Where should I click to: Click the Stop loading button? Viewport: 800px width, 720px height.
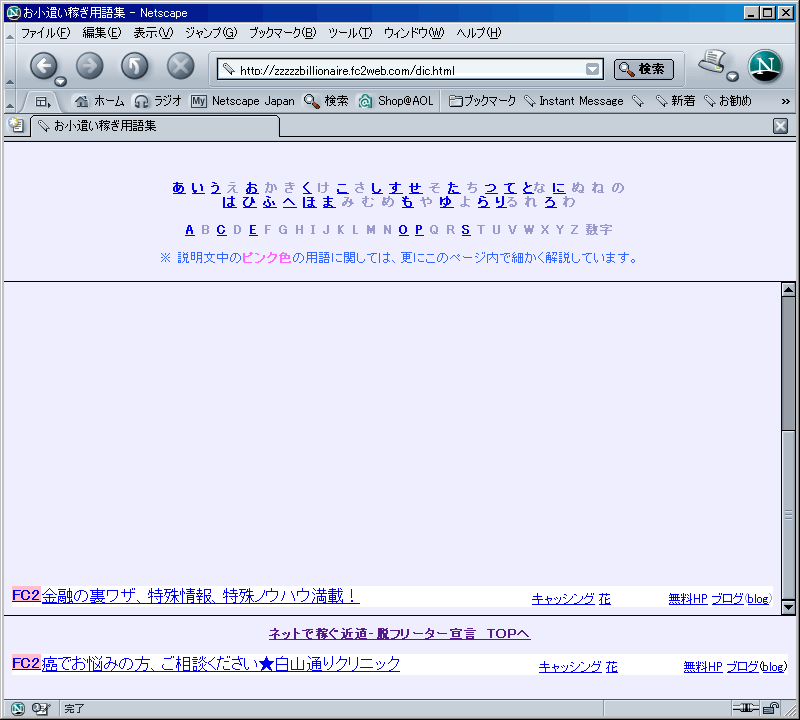coord(181,66)
